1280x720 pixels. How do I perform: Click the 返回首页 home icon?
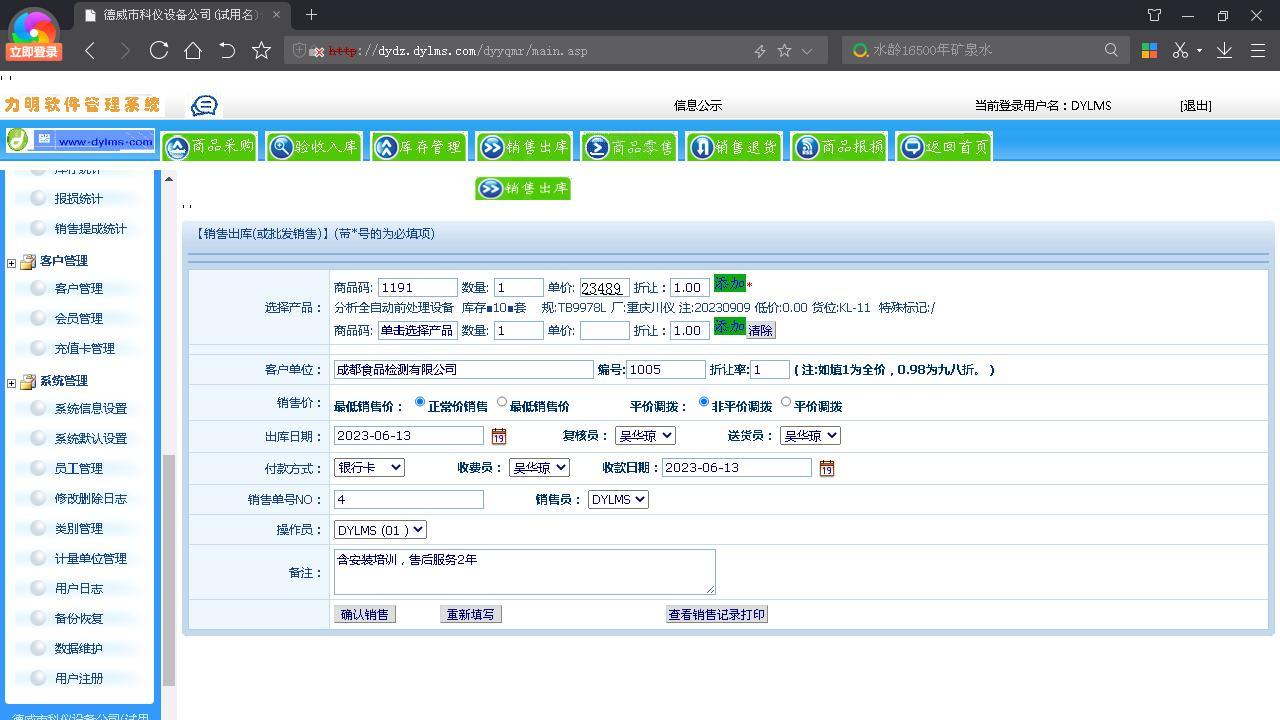(942, 146)
